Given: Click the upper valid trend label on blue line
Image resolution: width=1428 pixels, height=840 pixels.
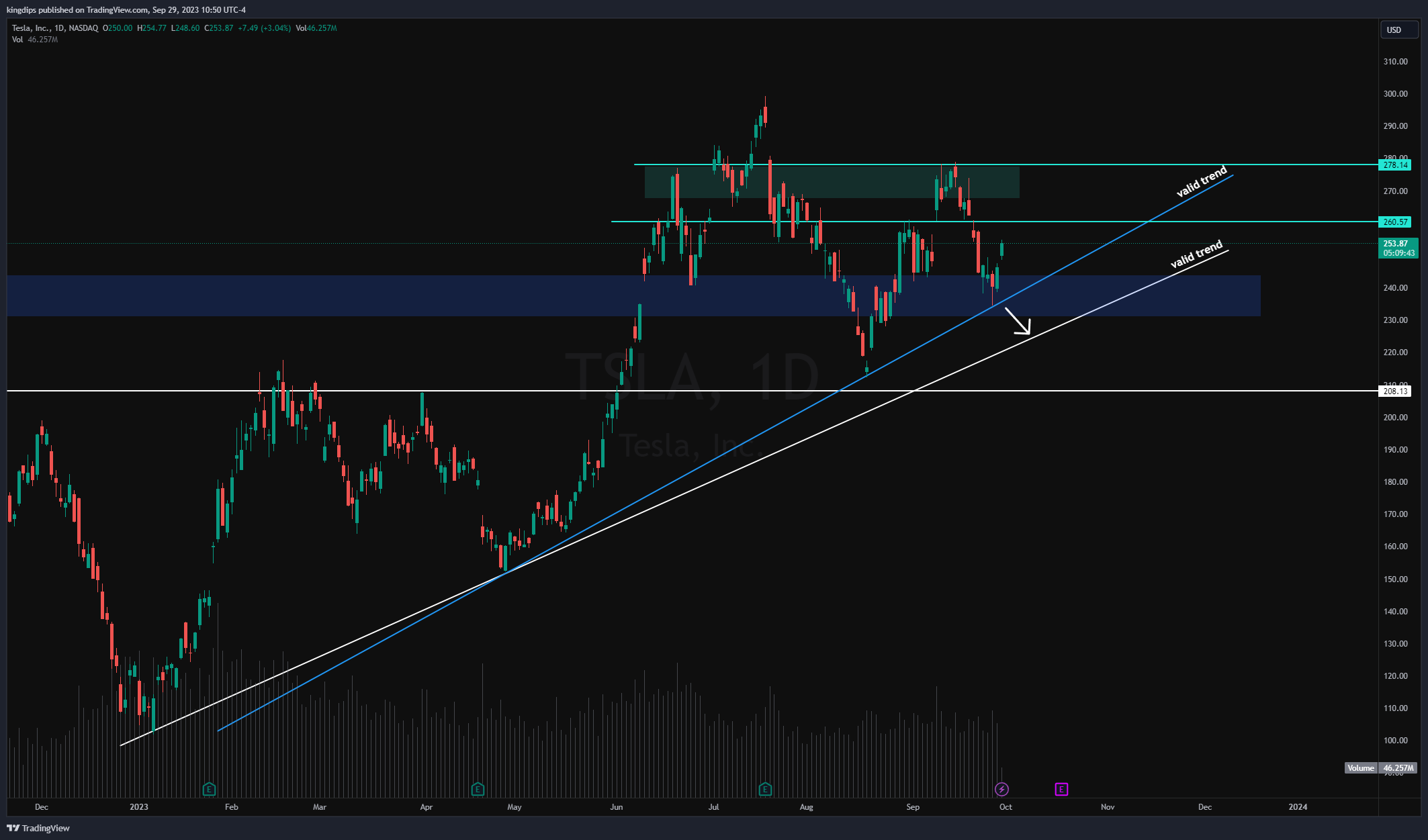Looking at the screenshot, I should [x=1202, y=181].
